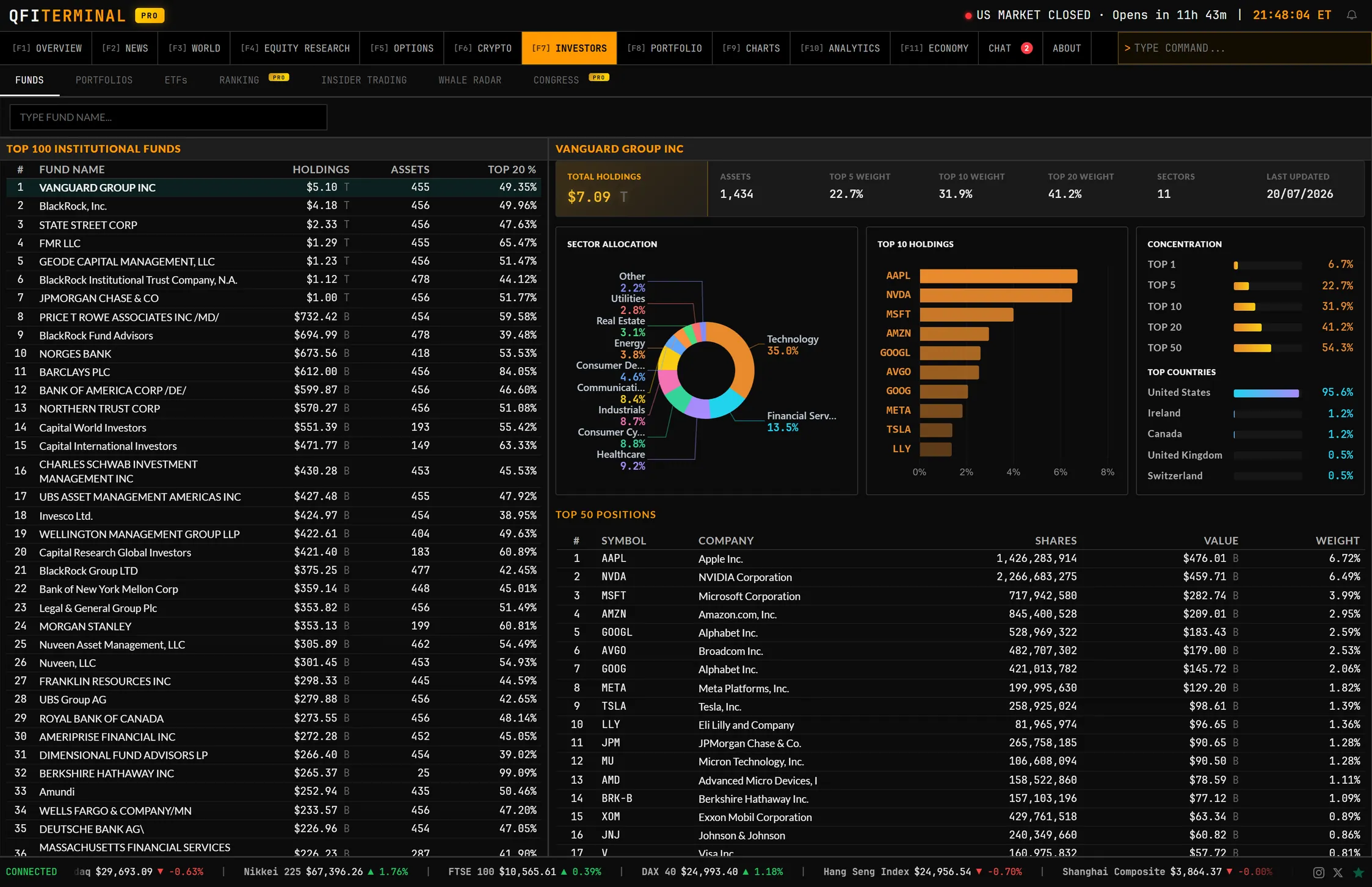The height and width of the screenshot is (887, 1372).
Task: Open the Instagram icon in status bar
Action: coord(1318,872)
